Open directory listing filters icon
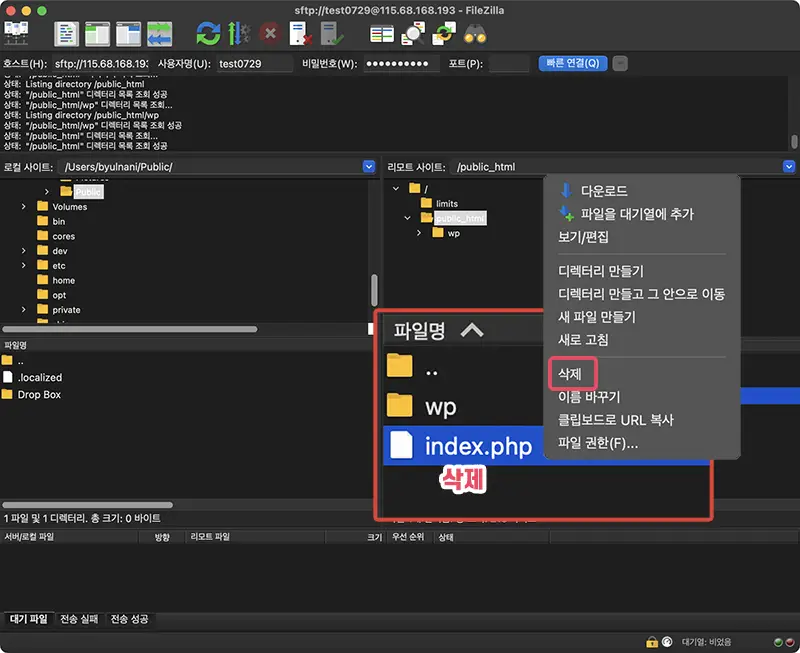The height and width of the screenshot is (653, 800). pos(382,34)
